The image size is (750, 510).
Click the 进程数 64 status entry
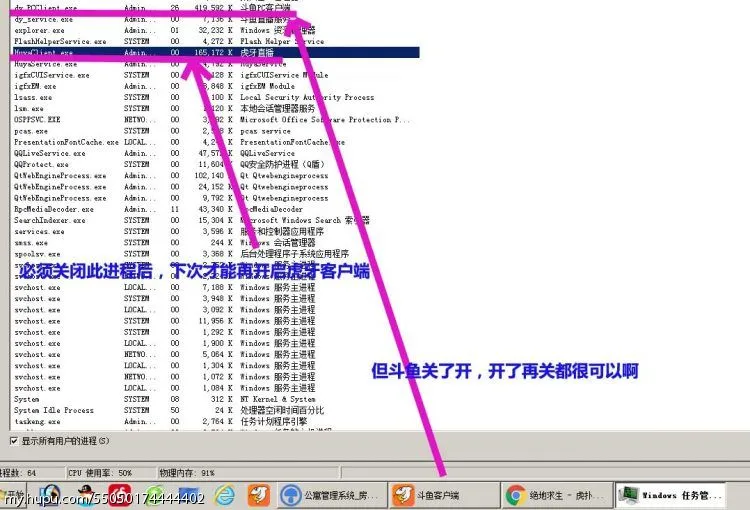[x=18, y=473]
